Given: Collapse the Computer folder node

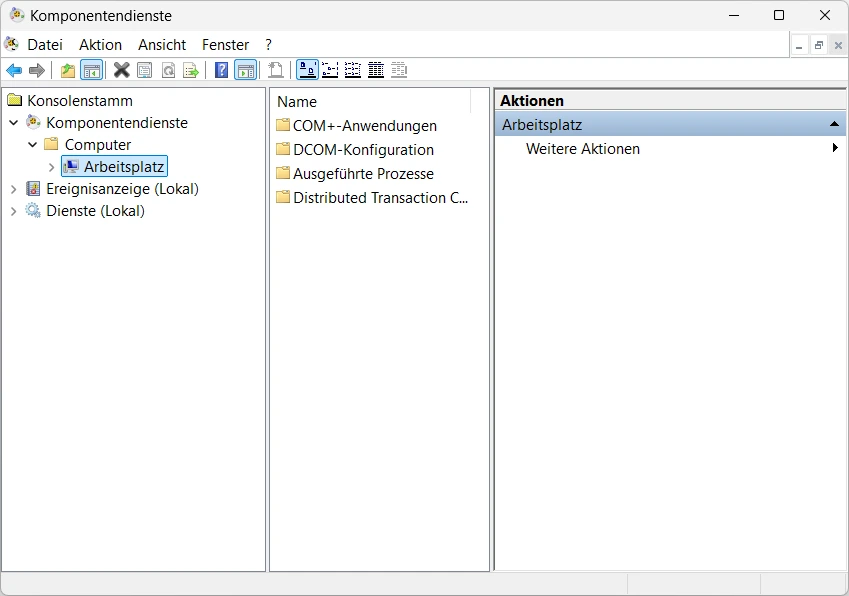Looking at the screenshot, I should click(32, 145).
